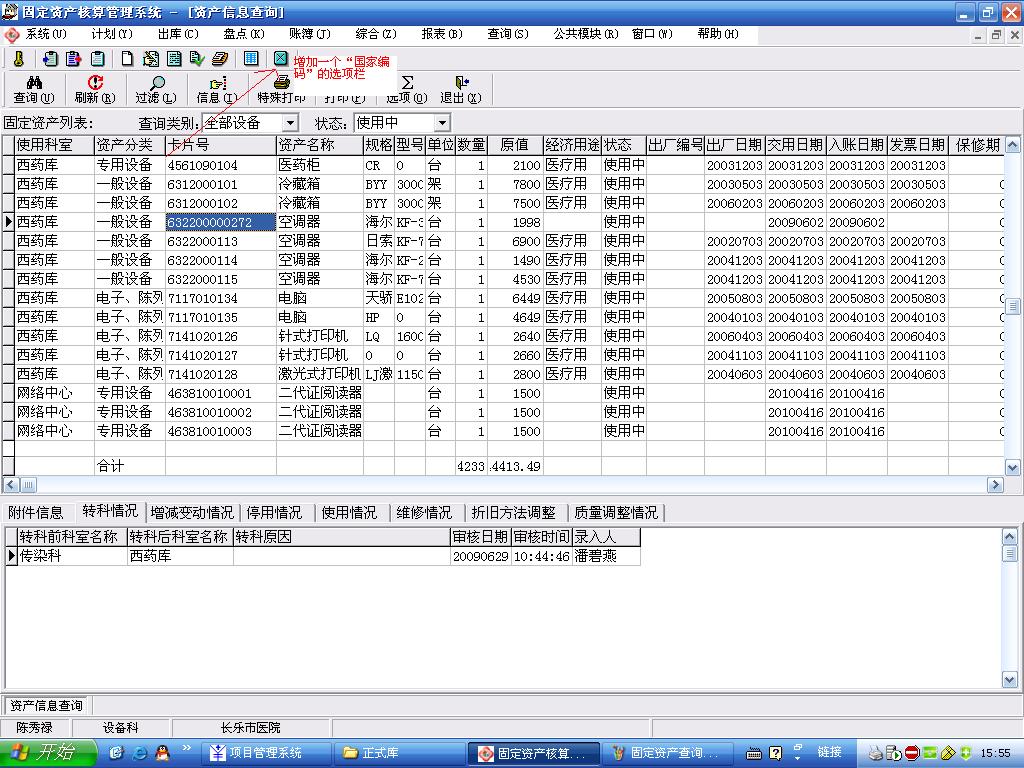Open the 公共模块(R) menu

[586, 34]
